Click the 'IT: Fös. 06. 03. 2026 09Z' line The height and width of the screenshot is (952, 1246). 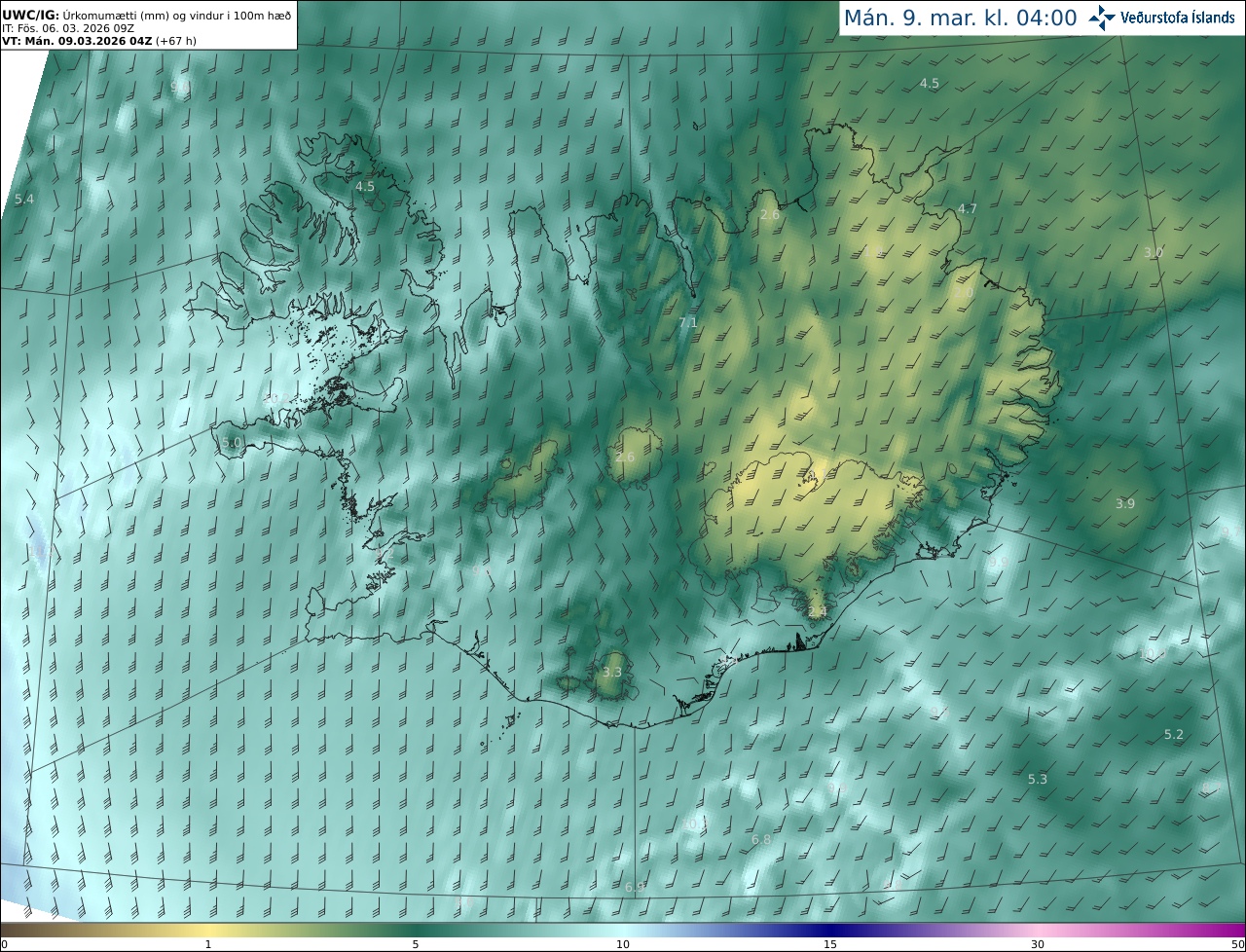point(67,29)
